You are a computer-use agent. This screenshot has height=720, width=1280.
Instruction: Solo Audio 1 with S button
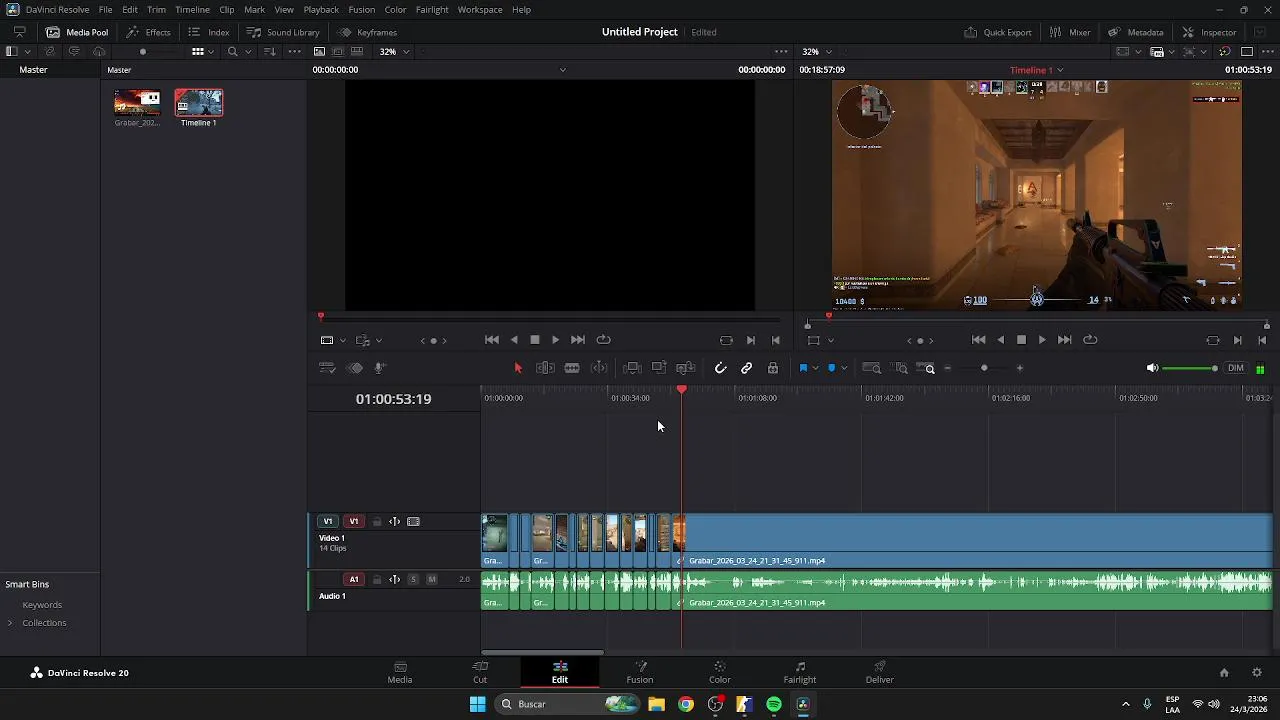pos(413,579)
